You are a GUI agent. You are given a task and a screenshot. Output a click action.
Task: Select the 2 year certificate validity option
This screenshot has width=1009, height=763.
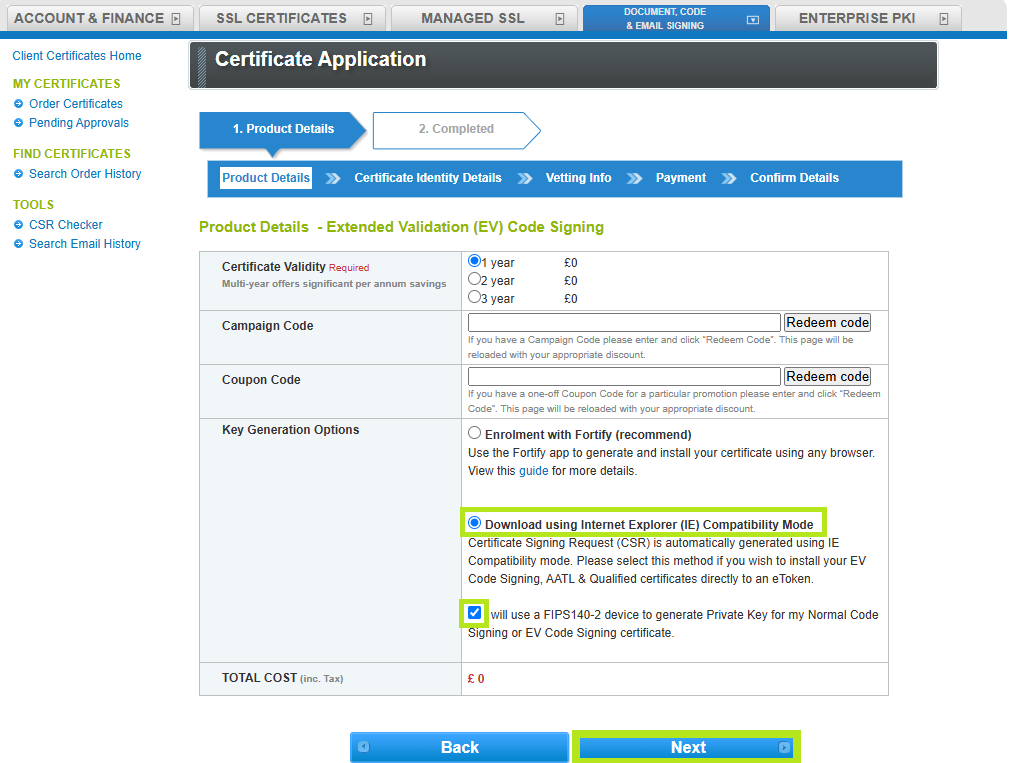475,279
